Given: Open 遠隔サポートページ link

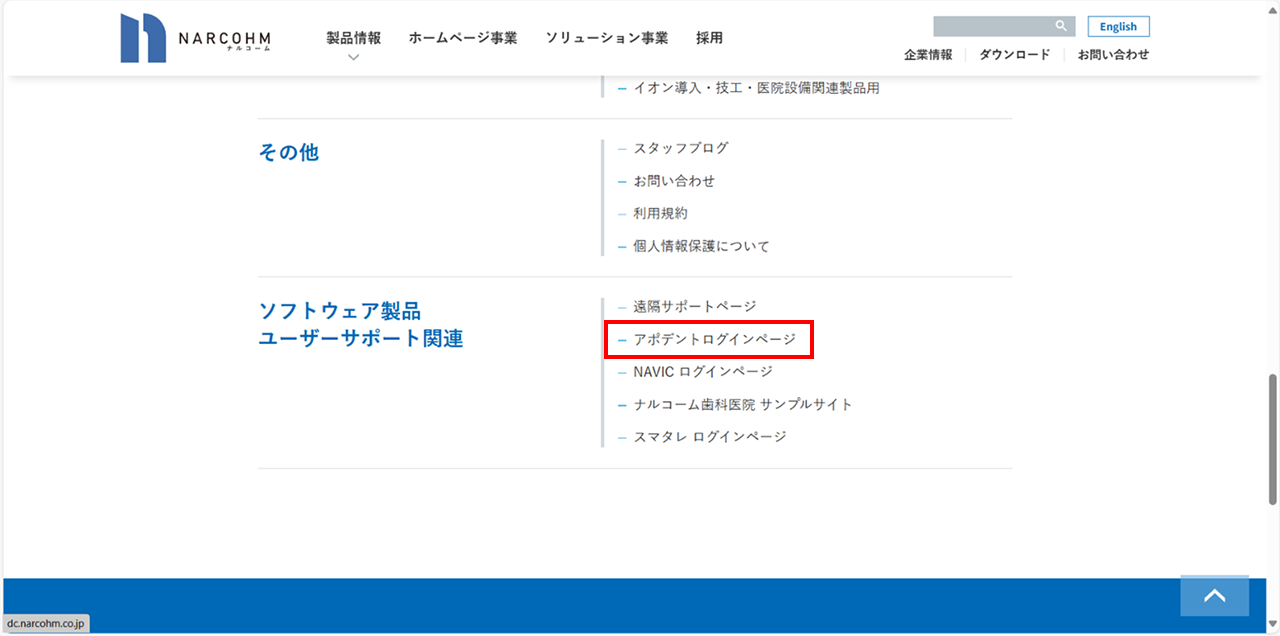Looking at the screenshot, I should coord(694,306).
